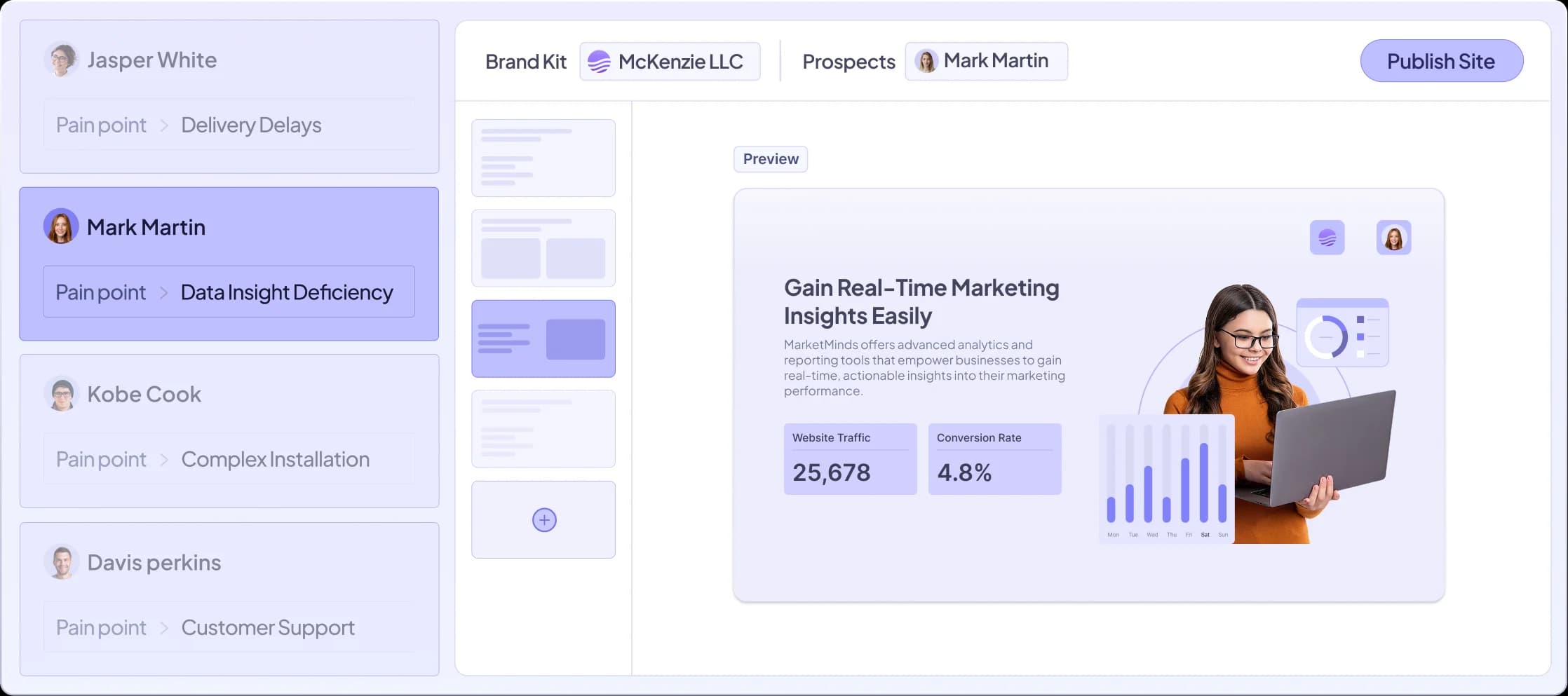Click Mark Martin's avatar in Prospects selector
1568x696 pixels.
tap(927, 61)
